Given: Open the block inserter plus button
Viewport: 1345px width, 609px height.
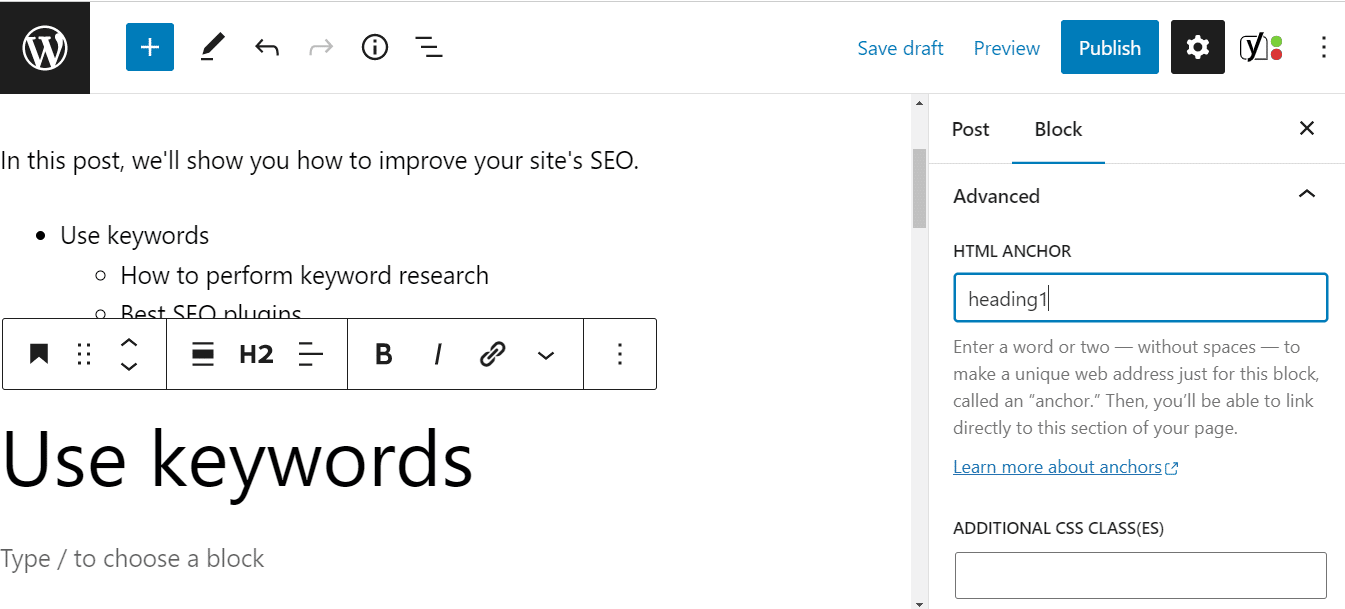Looking at the screenshot, I should (x=150, y=48).
